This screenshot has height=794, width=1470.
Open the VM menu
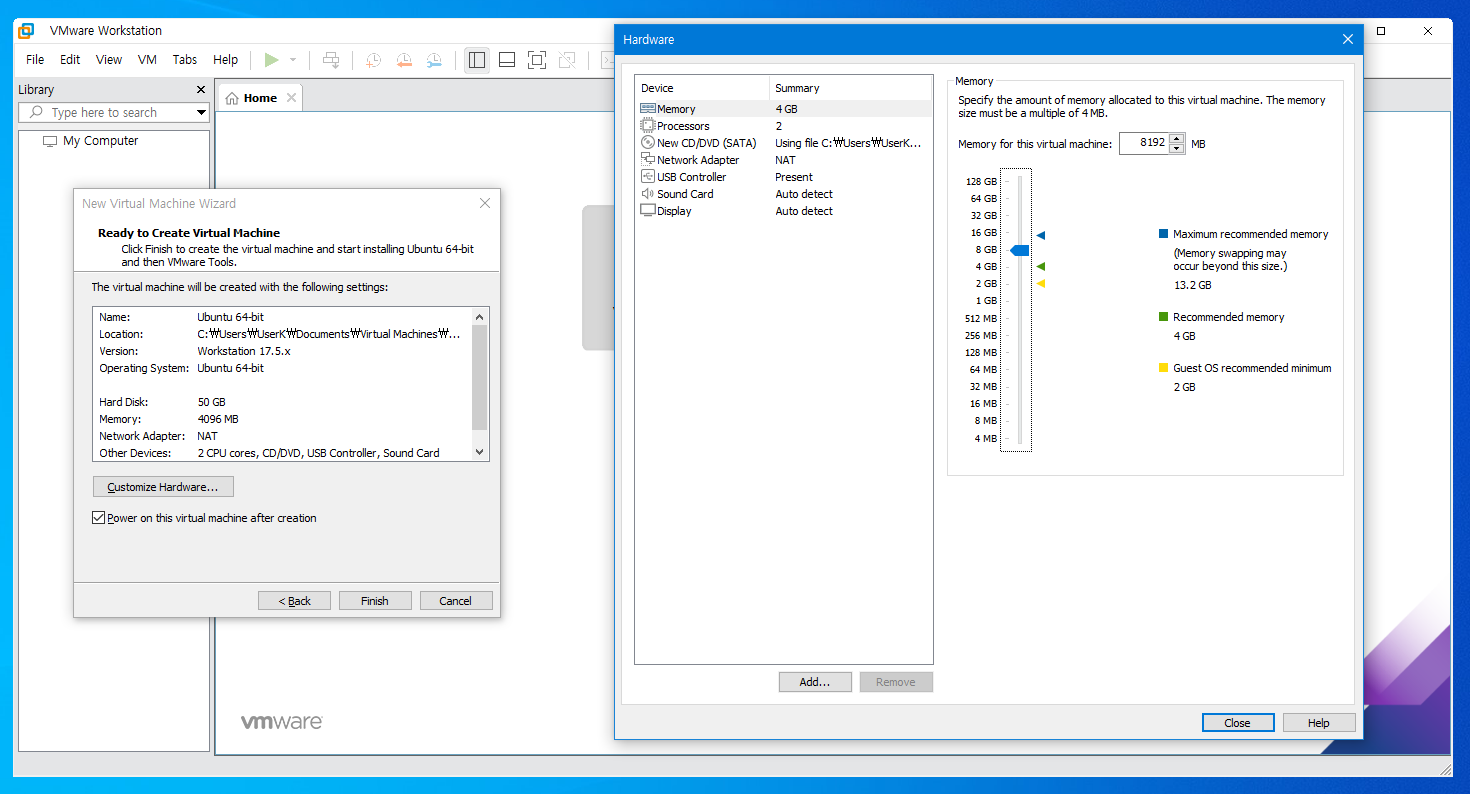click(147, 60)
